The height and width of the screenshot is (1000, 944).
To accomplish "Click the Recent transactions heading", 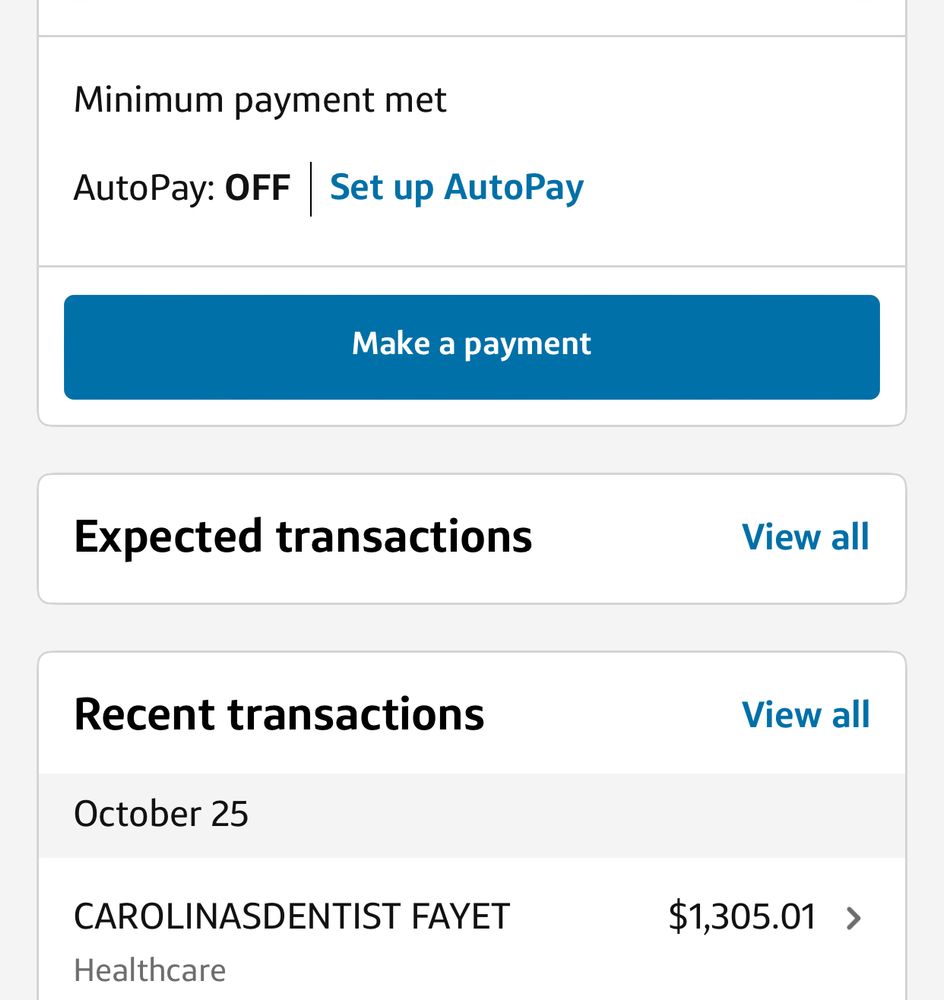I will pos(279,714).
